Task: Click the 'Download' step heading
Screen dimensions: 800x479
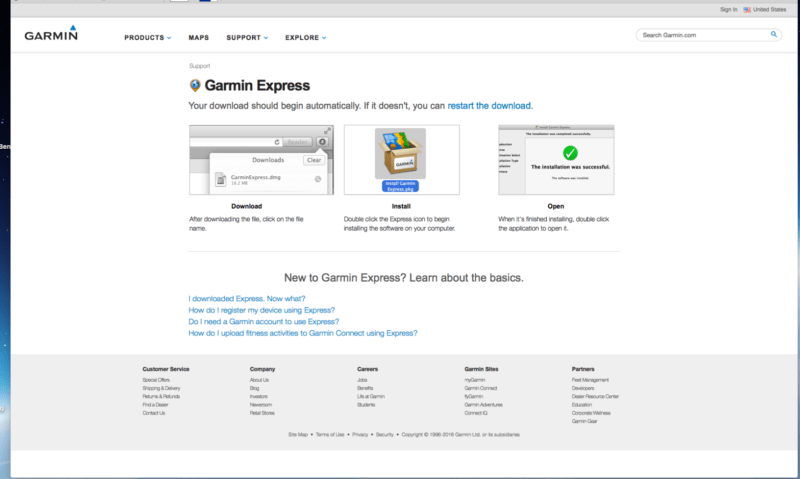Action: point(246,206)
